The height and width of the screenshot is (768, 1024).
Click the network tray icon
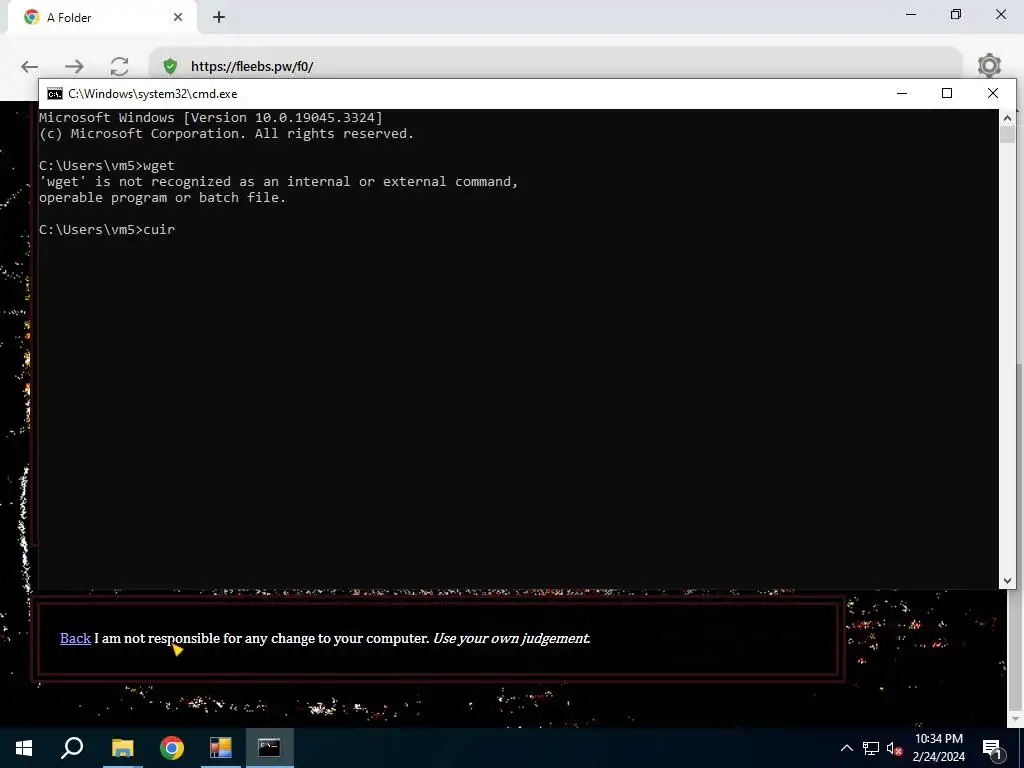[871, 748]
